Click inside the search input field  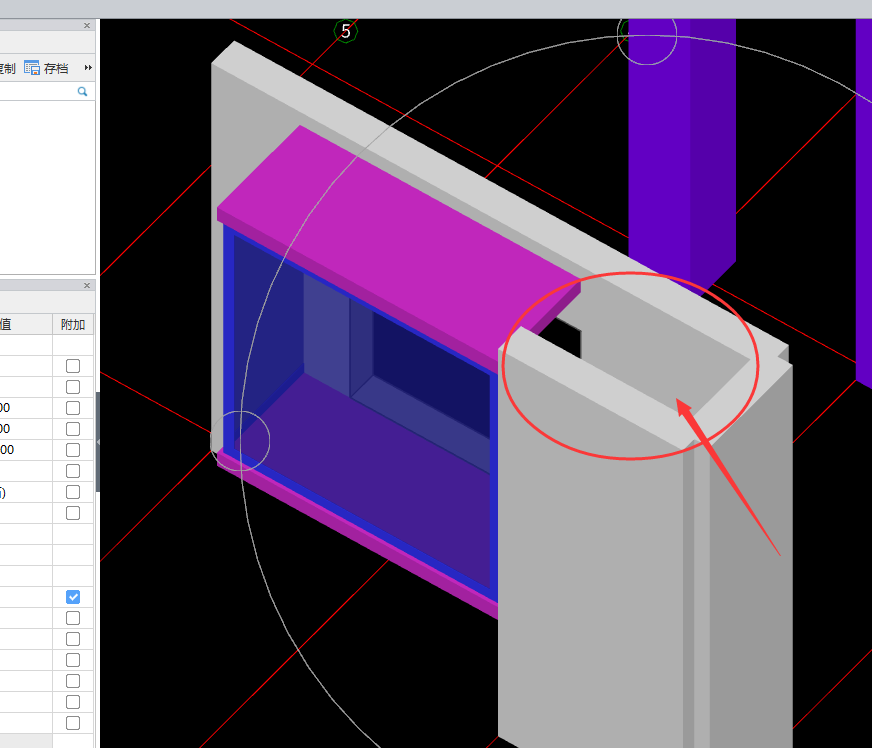pos(37,91)
